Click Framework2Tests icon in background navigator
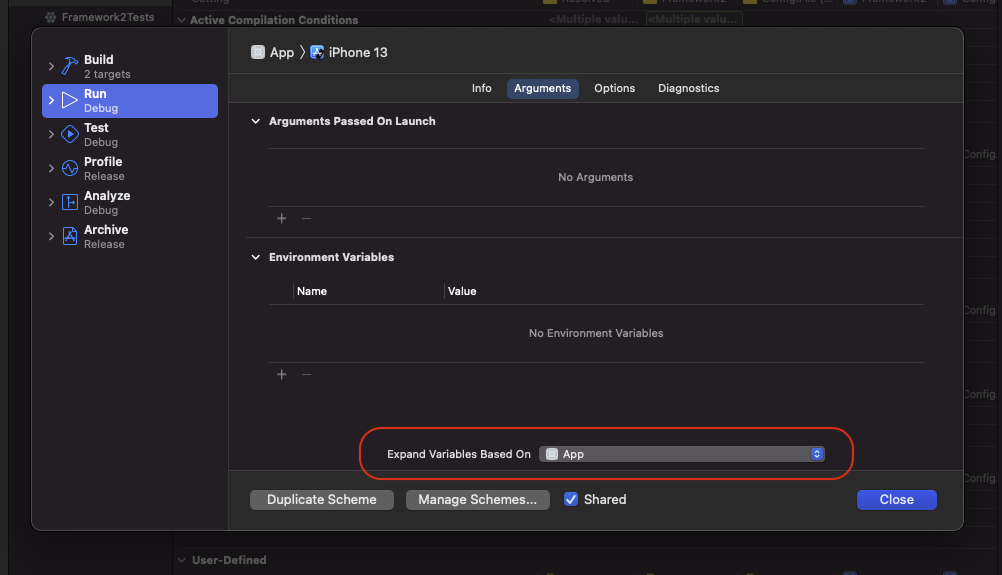1002x575 pixels. click(50, 17)
